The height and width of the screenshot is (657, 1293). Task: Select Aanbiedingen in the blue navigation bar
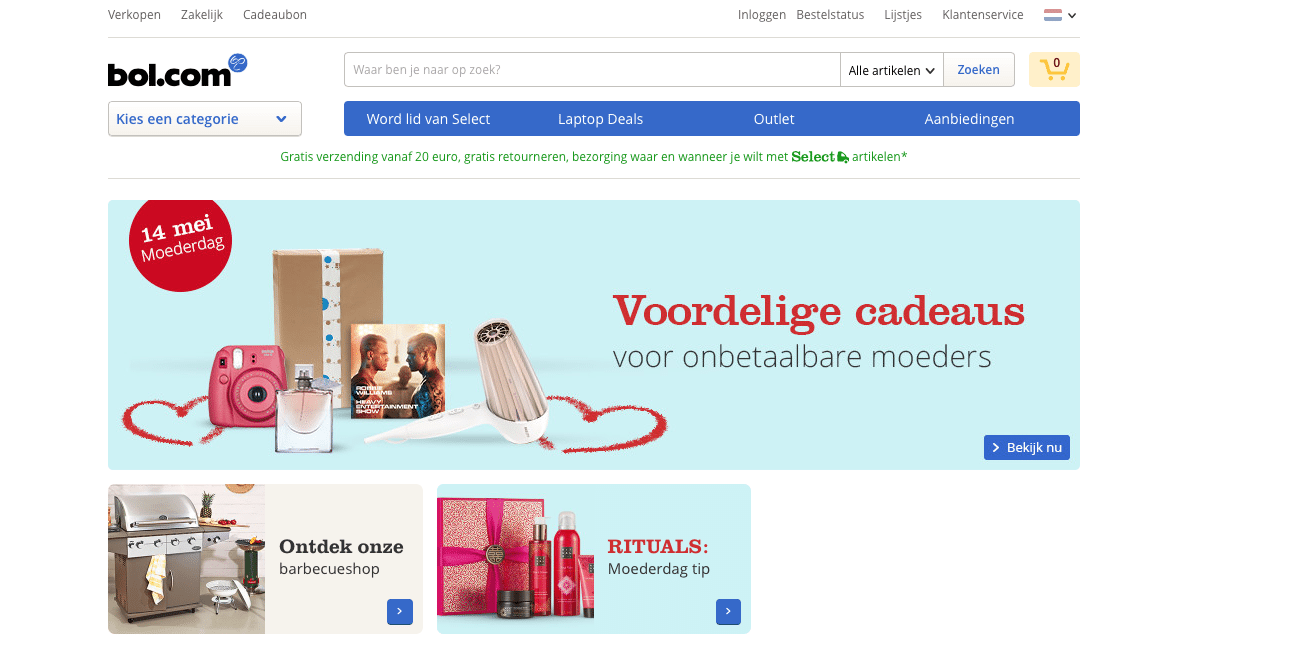tap(969, 119)
